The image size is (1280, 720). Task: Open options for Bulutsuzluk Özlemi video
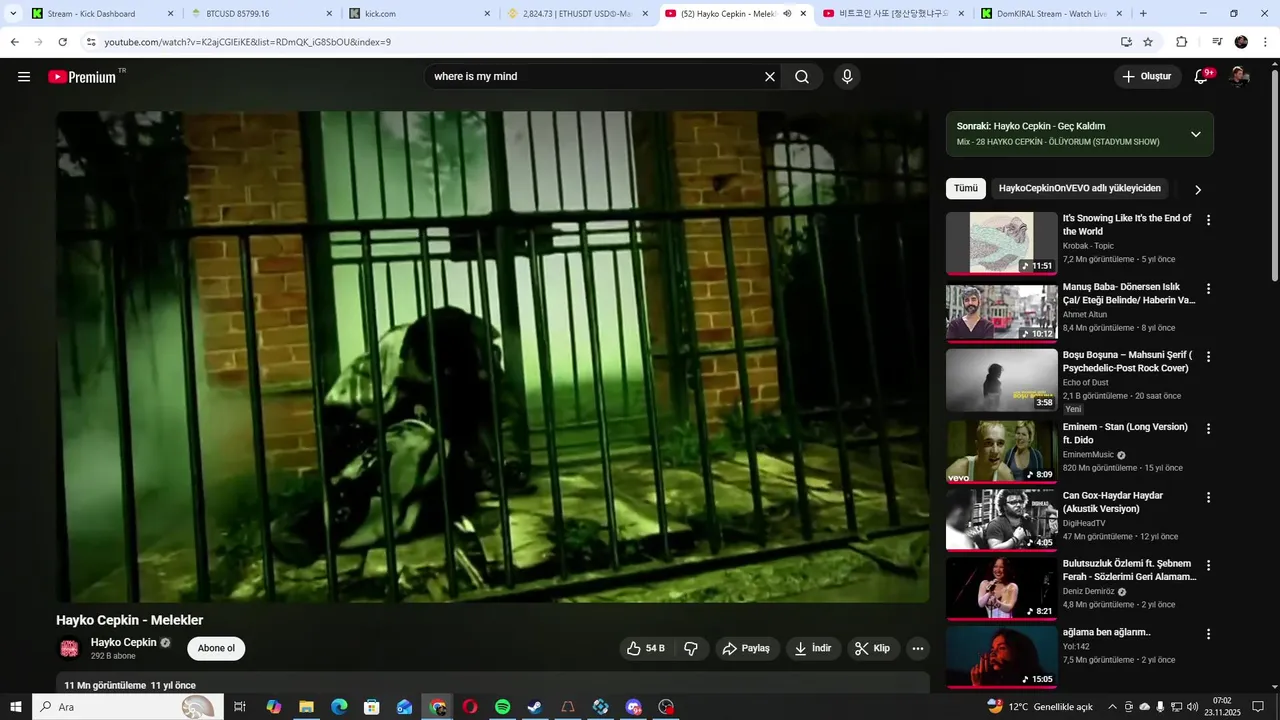[1208, 565]
